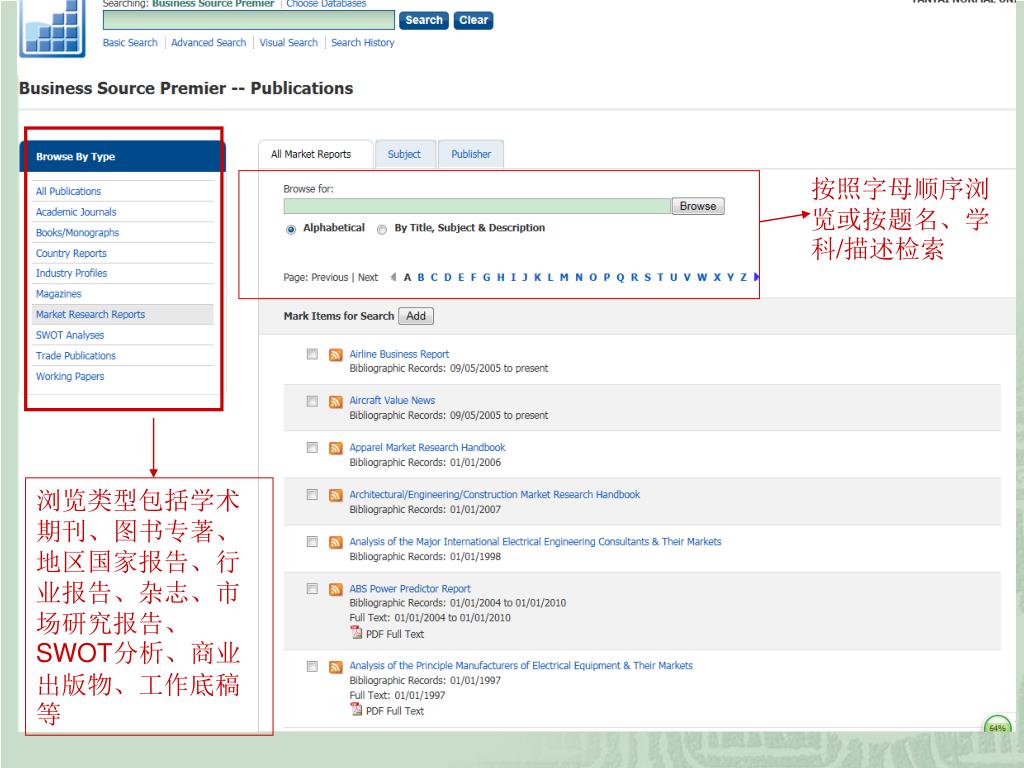Open RSS feed for Airline Business Report
Viewport: 1024px width, 768px height.
pyautogui.click(x=336, y=355)
